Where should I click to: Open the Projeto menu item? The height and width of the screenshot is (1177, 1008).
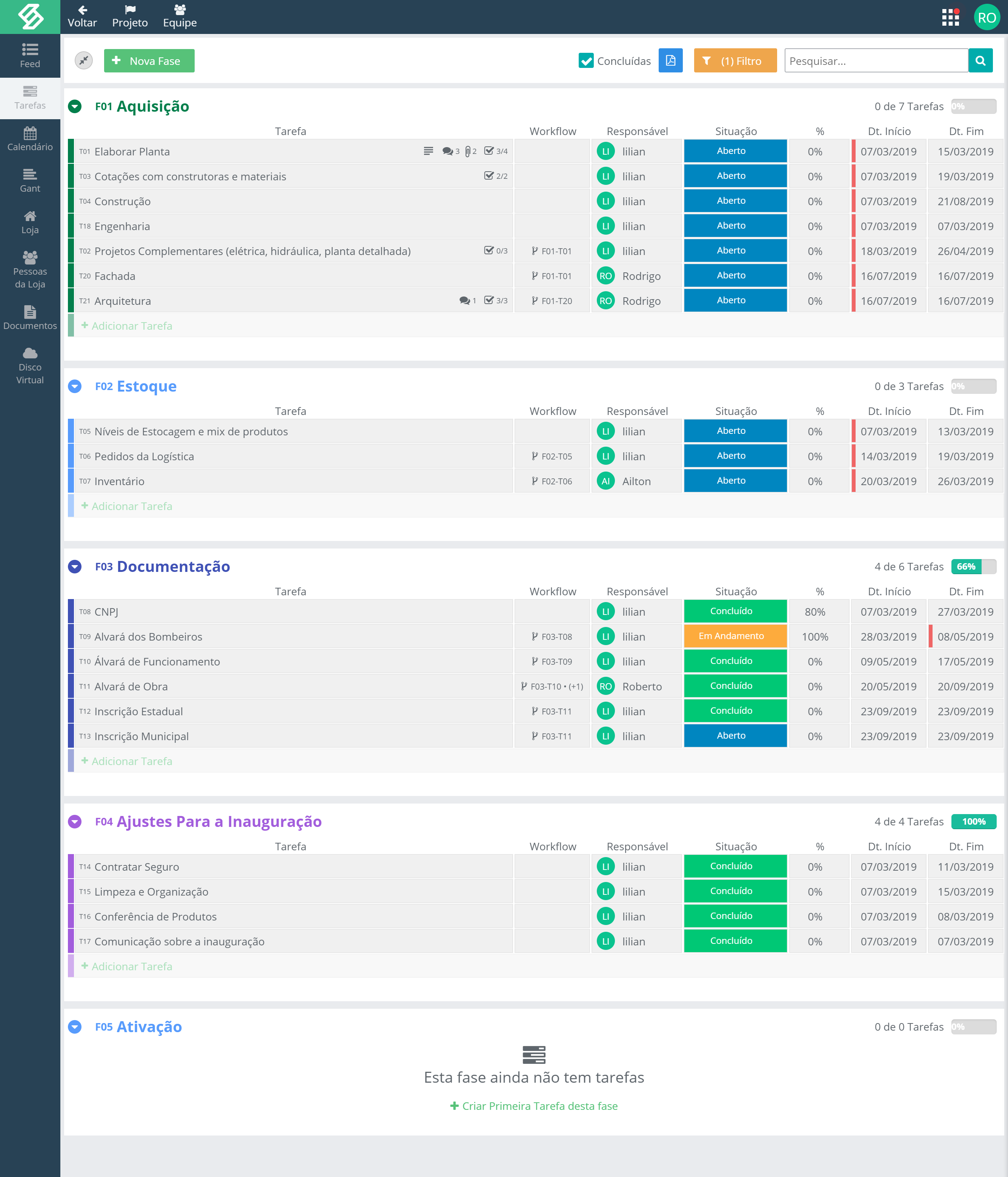coord(129,17)
